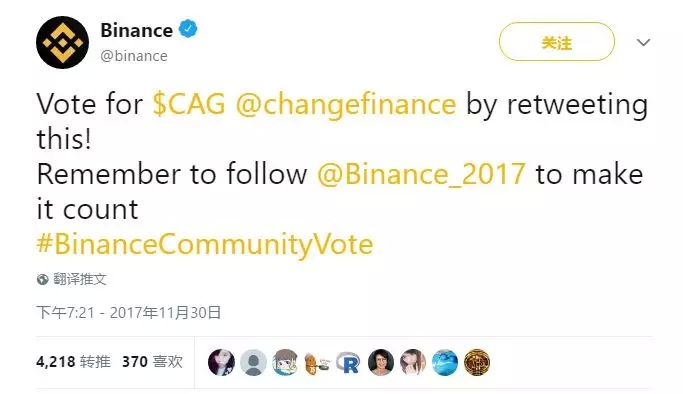
Task: Click 翻译推文 to translate tweet
Action: pyautogui.click(x=80, y=279)
